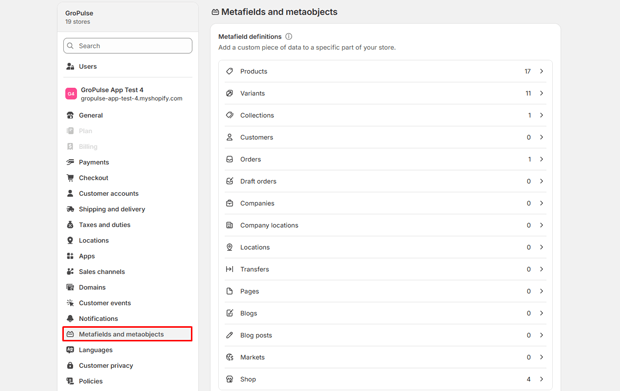
Task: Open Products metafield definitions
Action: pos(386,71)
